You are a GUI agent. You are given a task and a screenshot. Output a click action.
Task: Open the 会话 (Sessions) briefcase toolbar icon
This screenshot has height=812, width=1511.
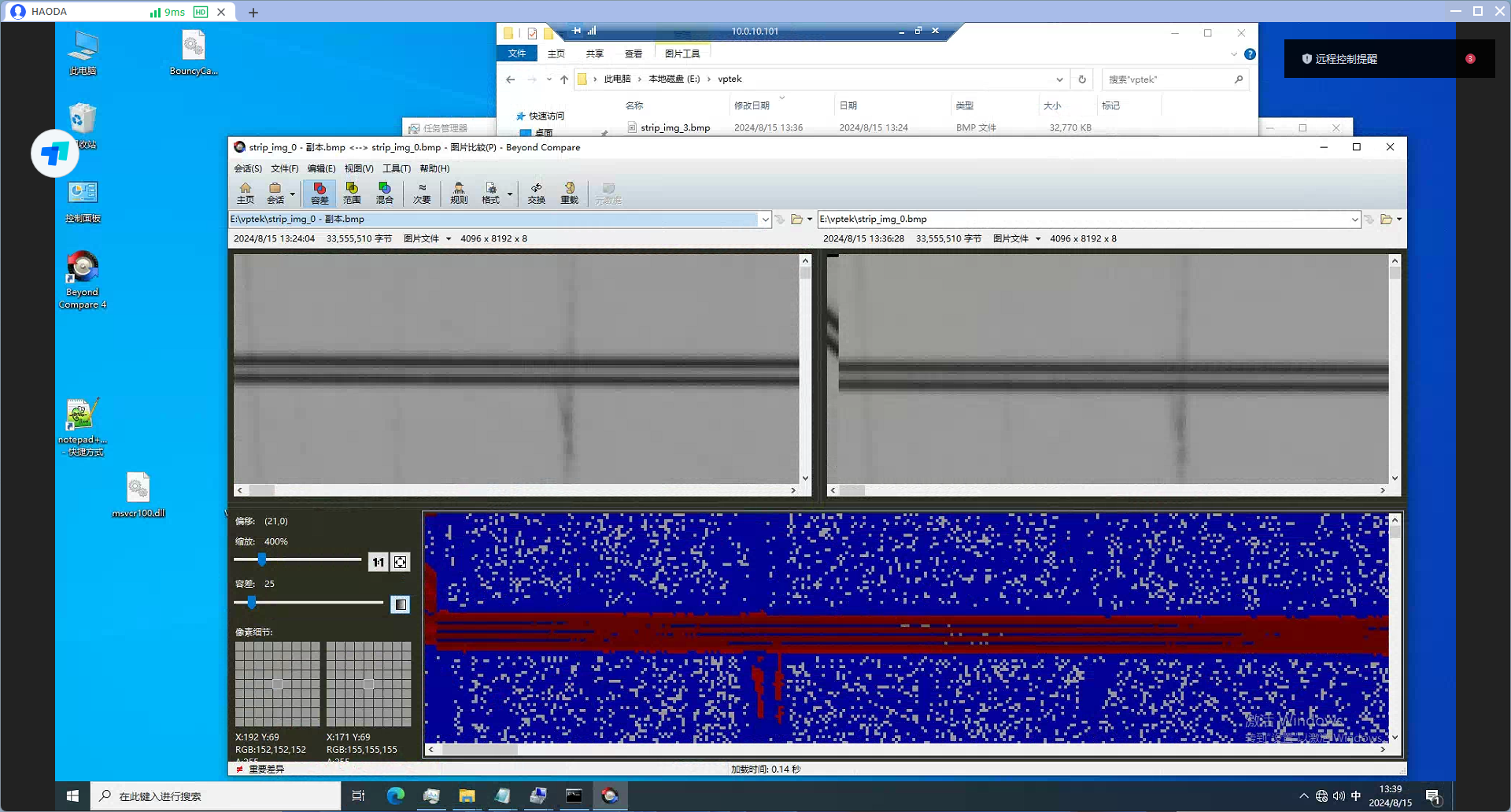pos(275,193)
